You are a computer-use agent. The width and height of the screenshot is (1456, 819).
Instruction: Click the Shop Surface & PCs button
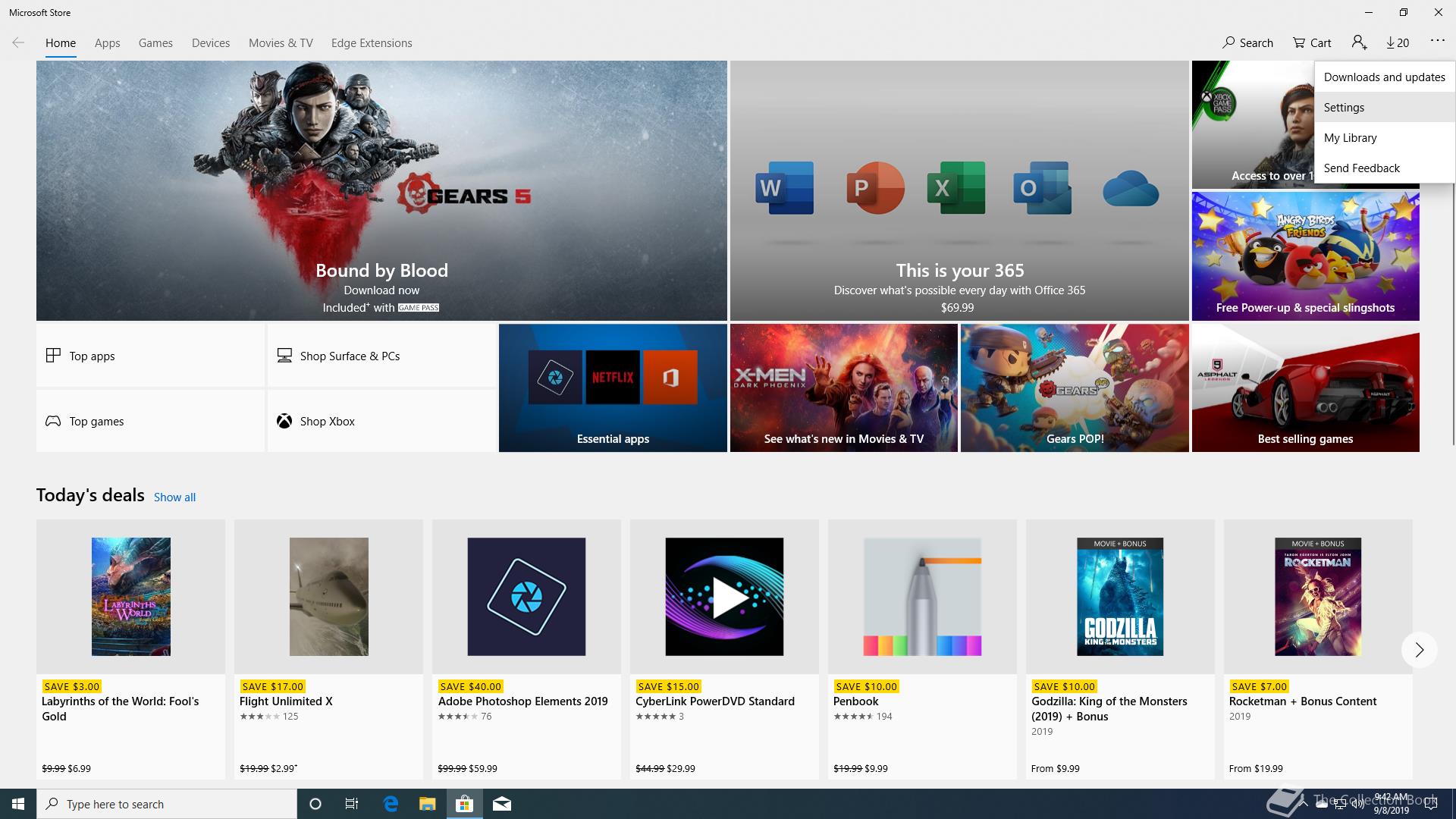(381, 356)
